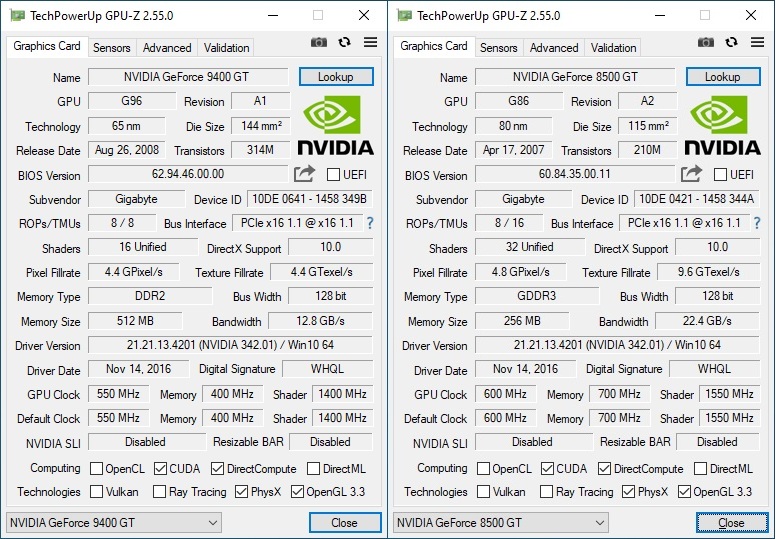
Task: Click Memory Type field showing GDDR3
Action: click(x=537, y=296)
